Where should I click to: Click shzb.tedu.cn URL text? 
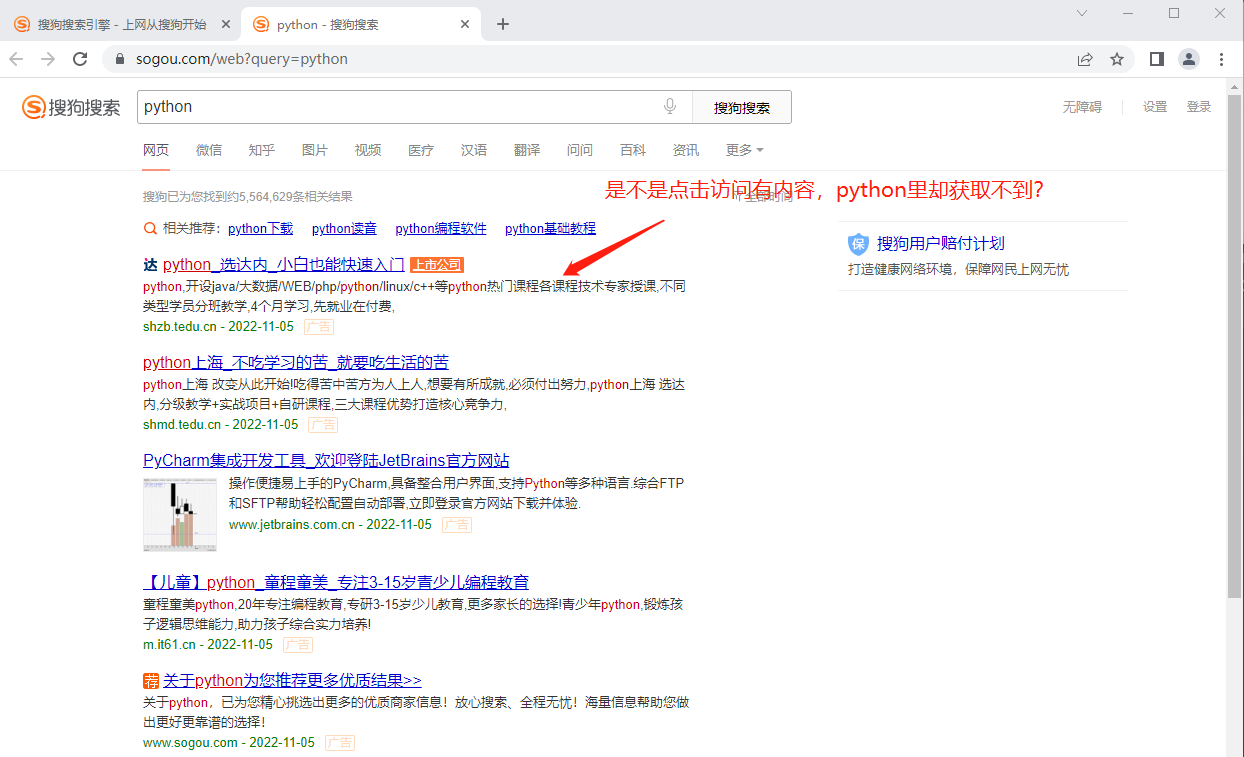pyautogui.click(x=180, y=327)
